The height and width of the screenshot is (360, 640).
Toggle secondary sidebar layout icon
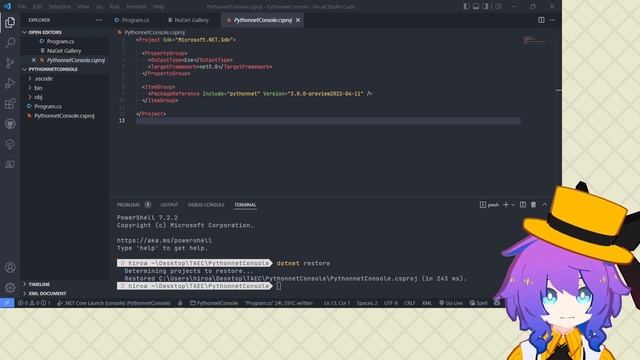coord(485,7)
